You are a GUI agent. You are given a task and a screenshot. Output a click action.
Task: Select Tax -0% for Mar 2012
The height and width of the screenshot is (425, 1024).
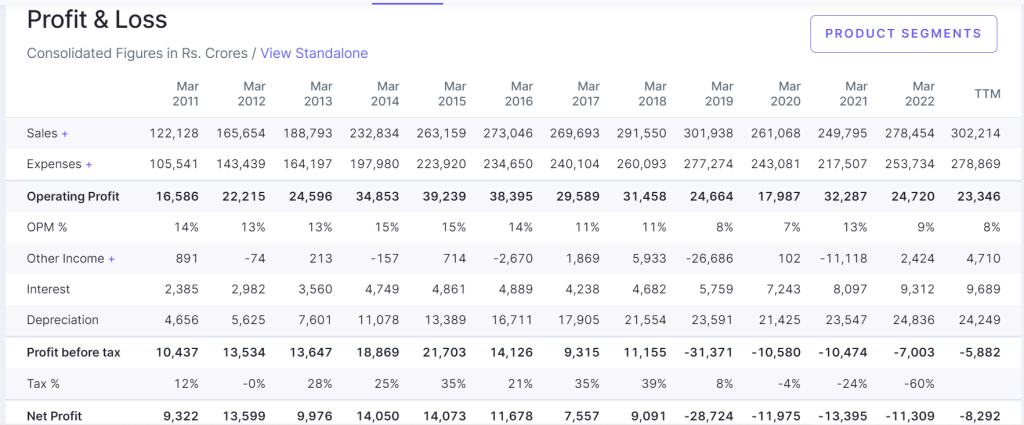[254, 384]
